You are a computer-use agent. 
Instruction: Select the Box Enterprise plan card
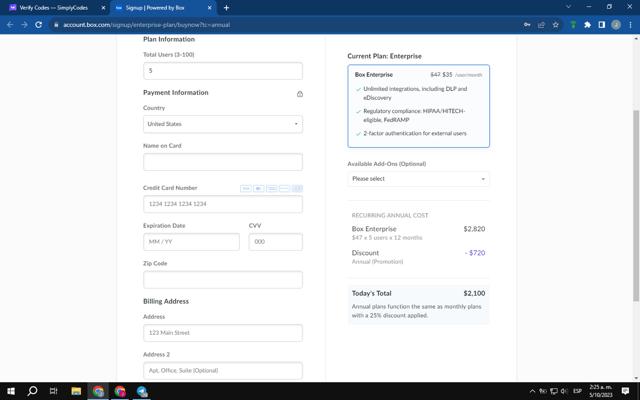pos(418,106)
